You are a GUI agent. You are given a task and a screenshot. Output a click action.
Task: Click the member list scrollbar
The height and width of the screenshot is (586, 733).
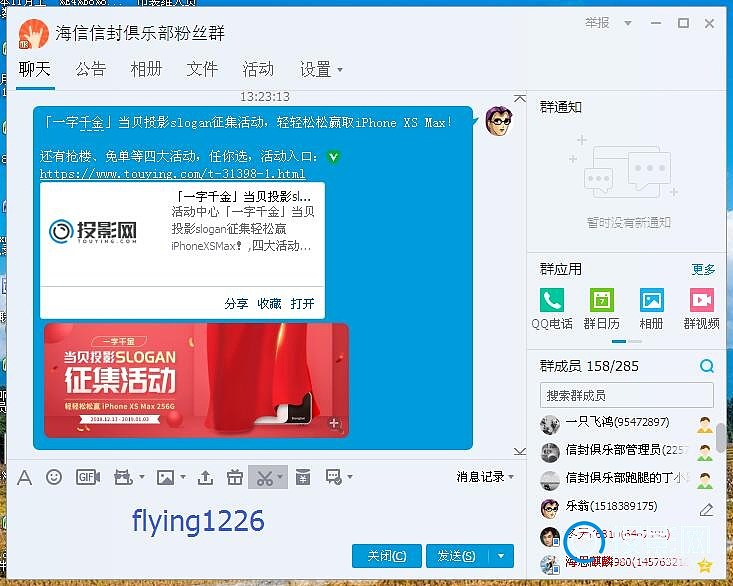(x=720, y=437)
